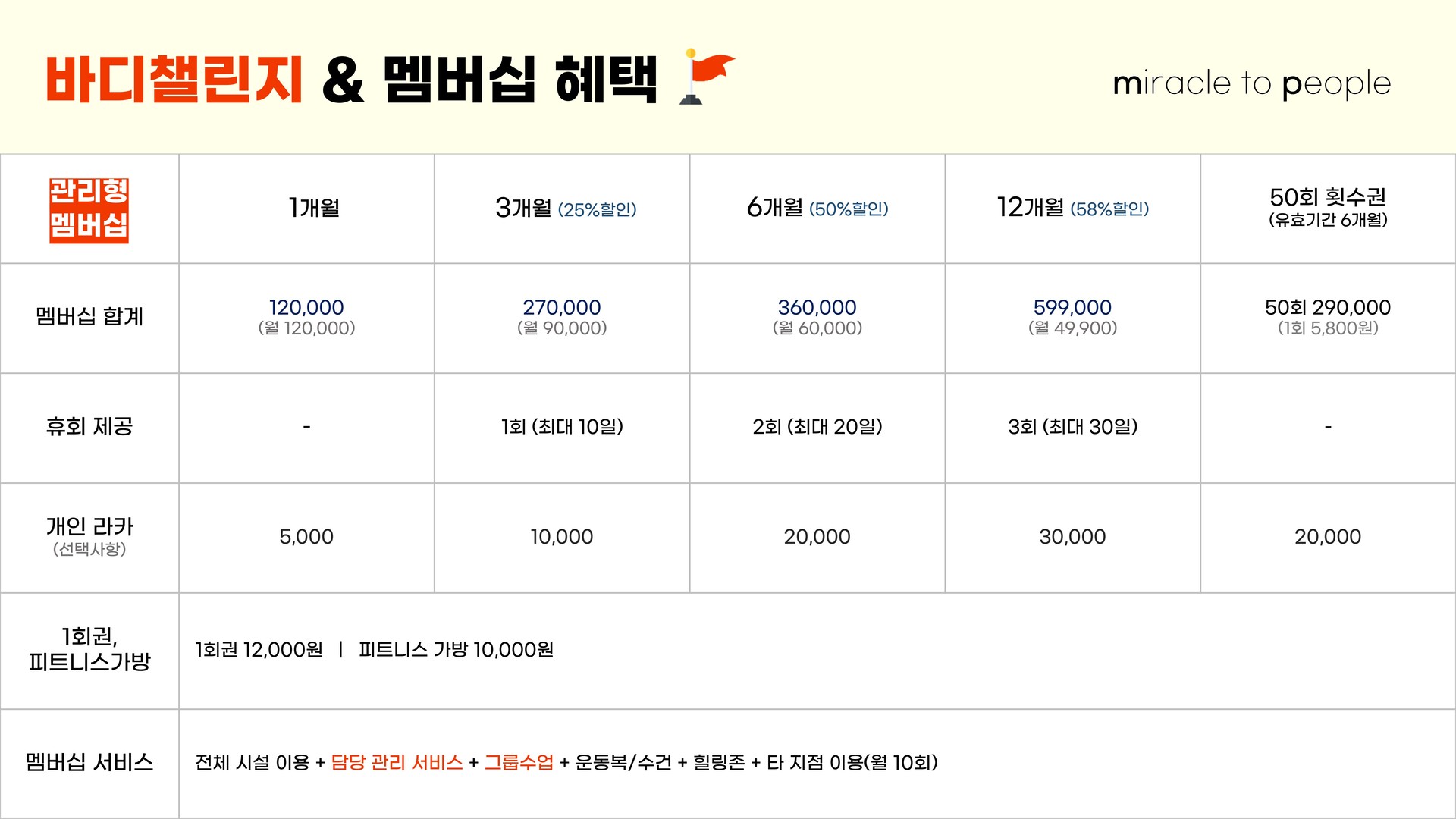Click the 120,000 membership price
Screen dimensions: 1456x819
coord(306,308)
